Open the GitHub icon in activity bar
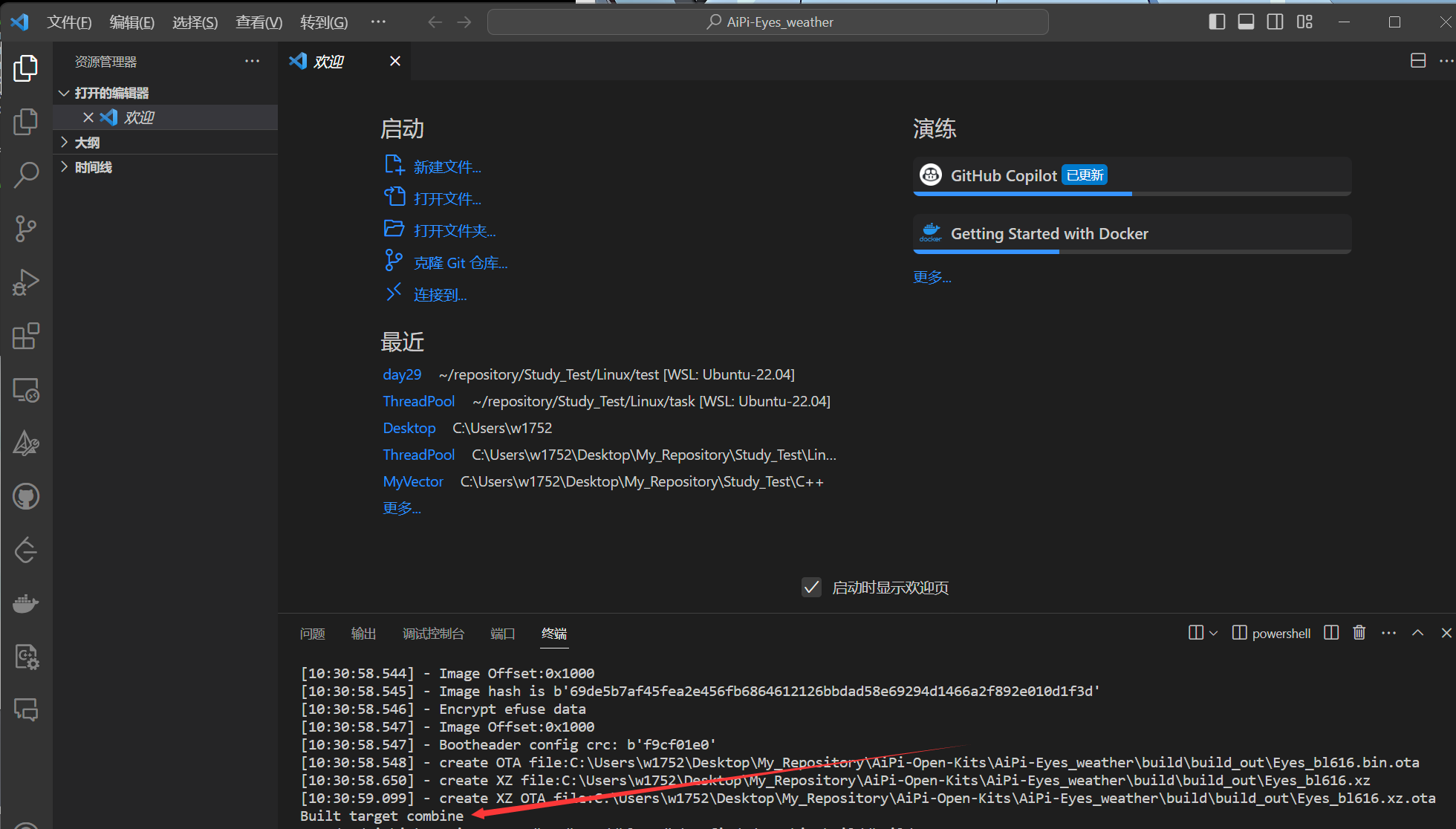 coord(26,496)
